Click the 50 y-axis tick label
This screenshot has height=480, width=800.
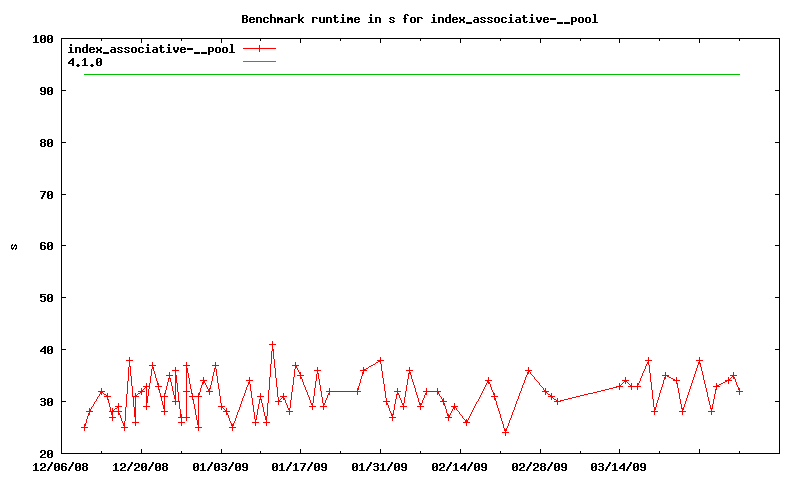(x=46, y=298)
